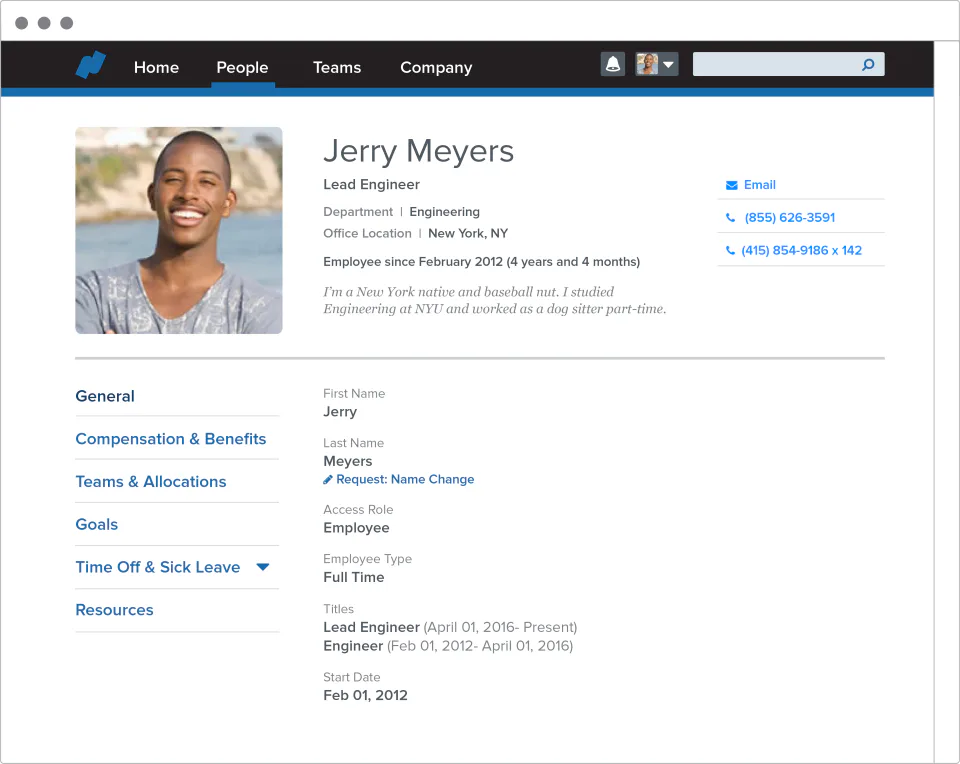Screen dimensions: 960x764
Task: Click the notification bell icon
Action: pos(612,63)
